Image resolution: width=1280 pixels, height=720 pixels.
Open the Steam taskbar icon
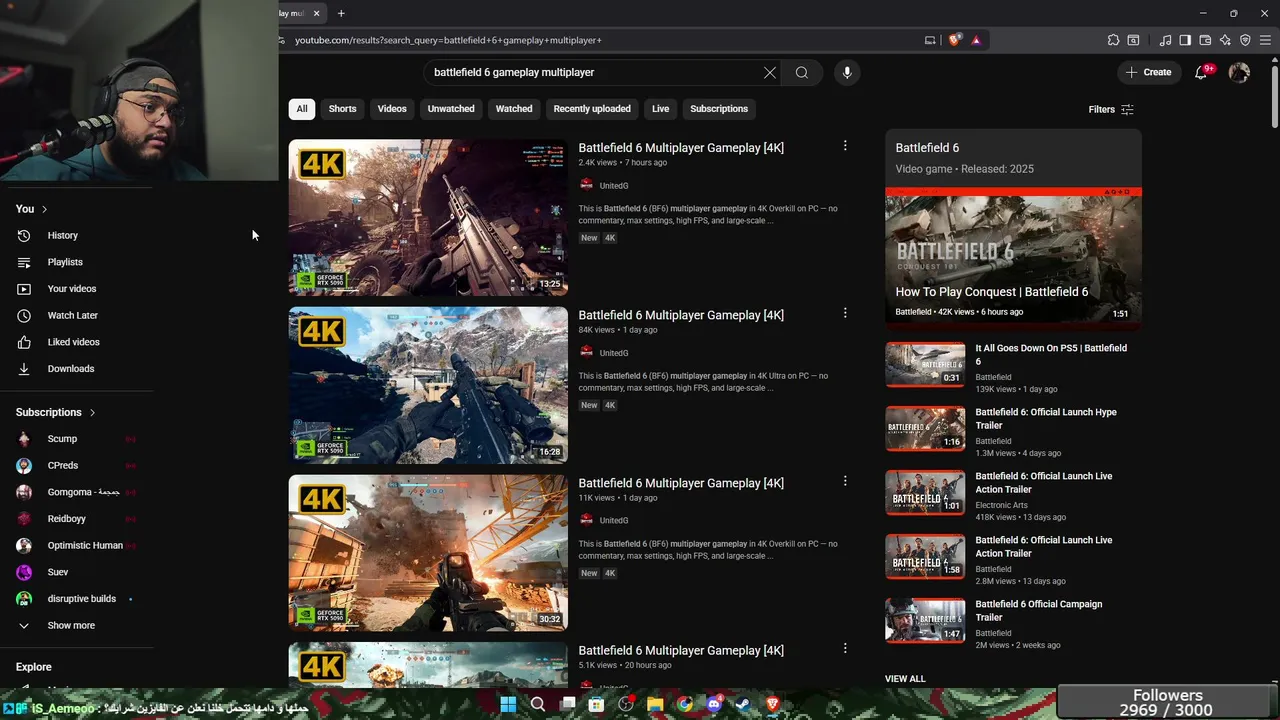743,704
